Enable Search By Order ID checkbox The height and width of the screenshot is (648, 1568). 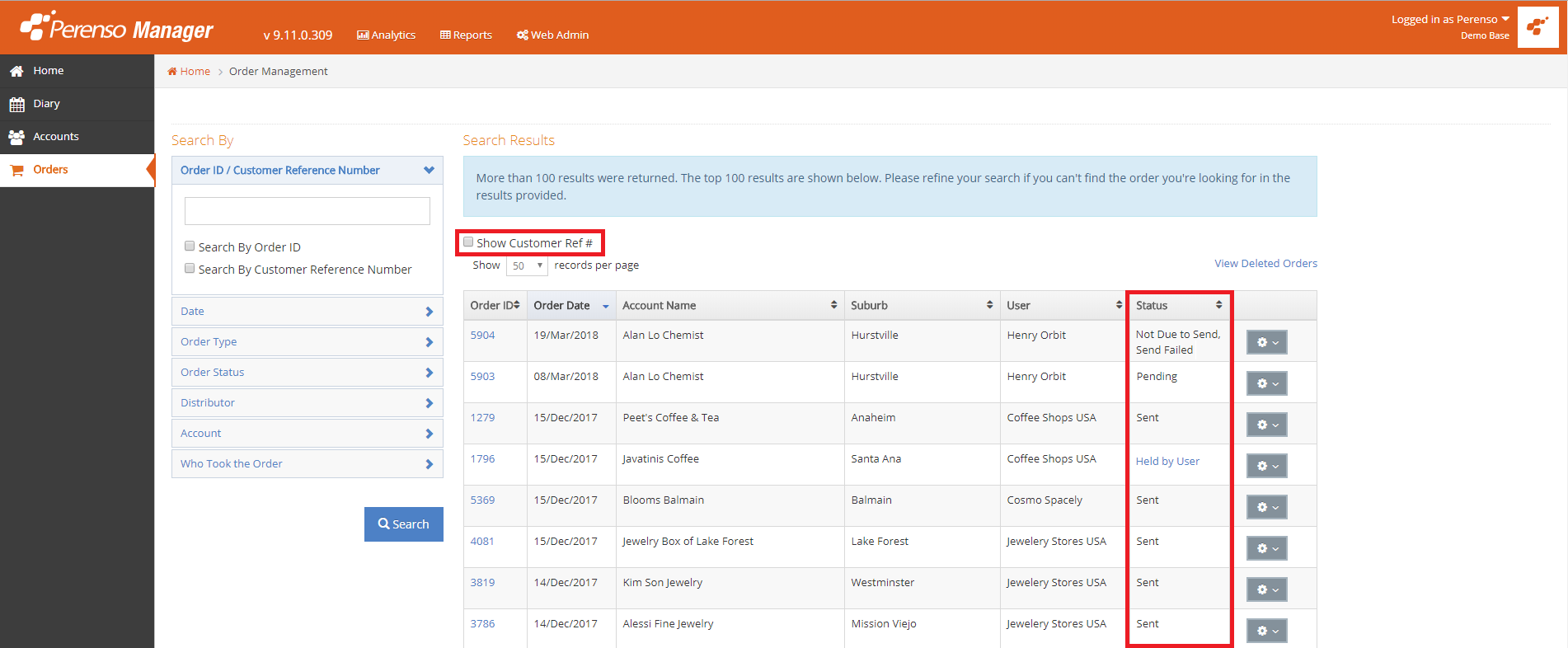[x=190, y=246]
